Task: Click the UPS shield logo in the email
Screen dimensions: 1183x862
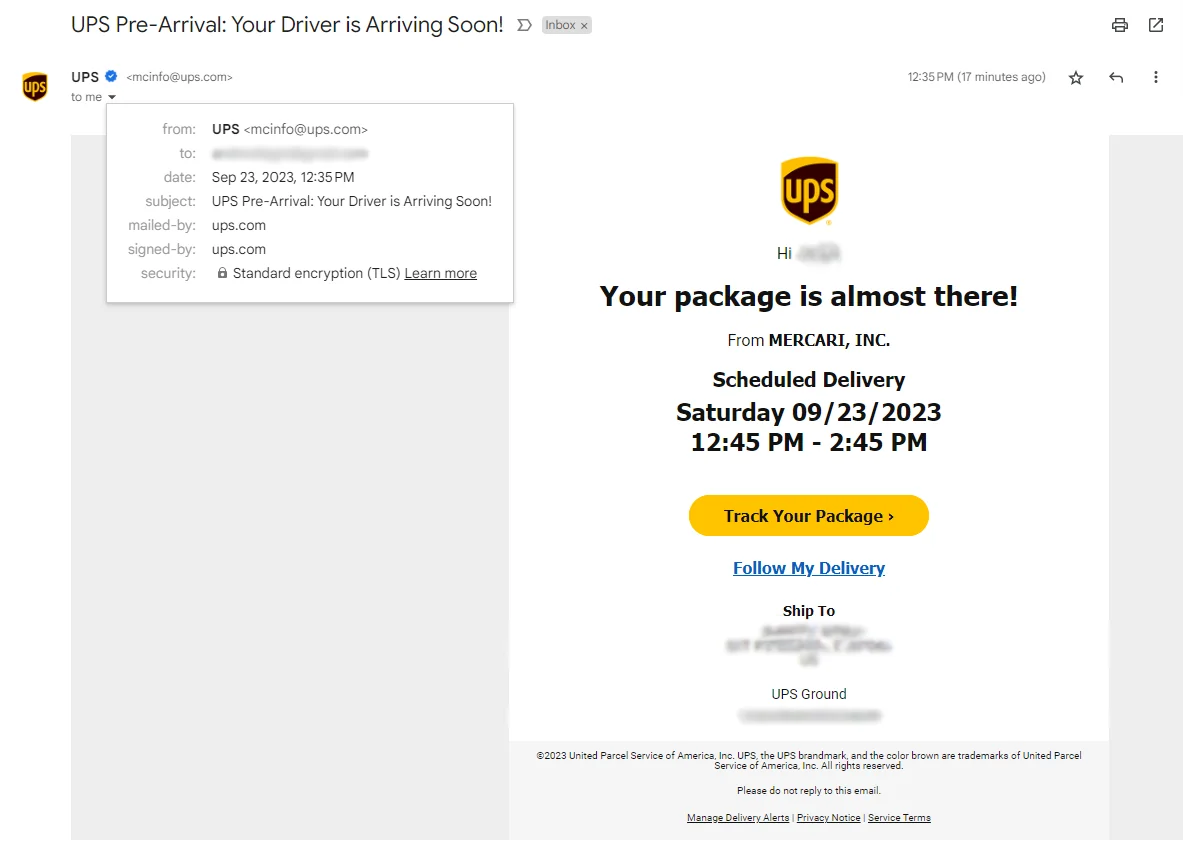Action: (808, 190)
